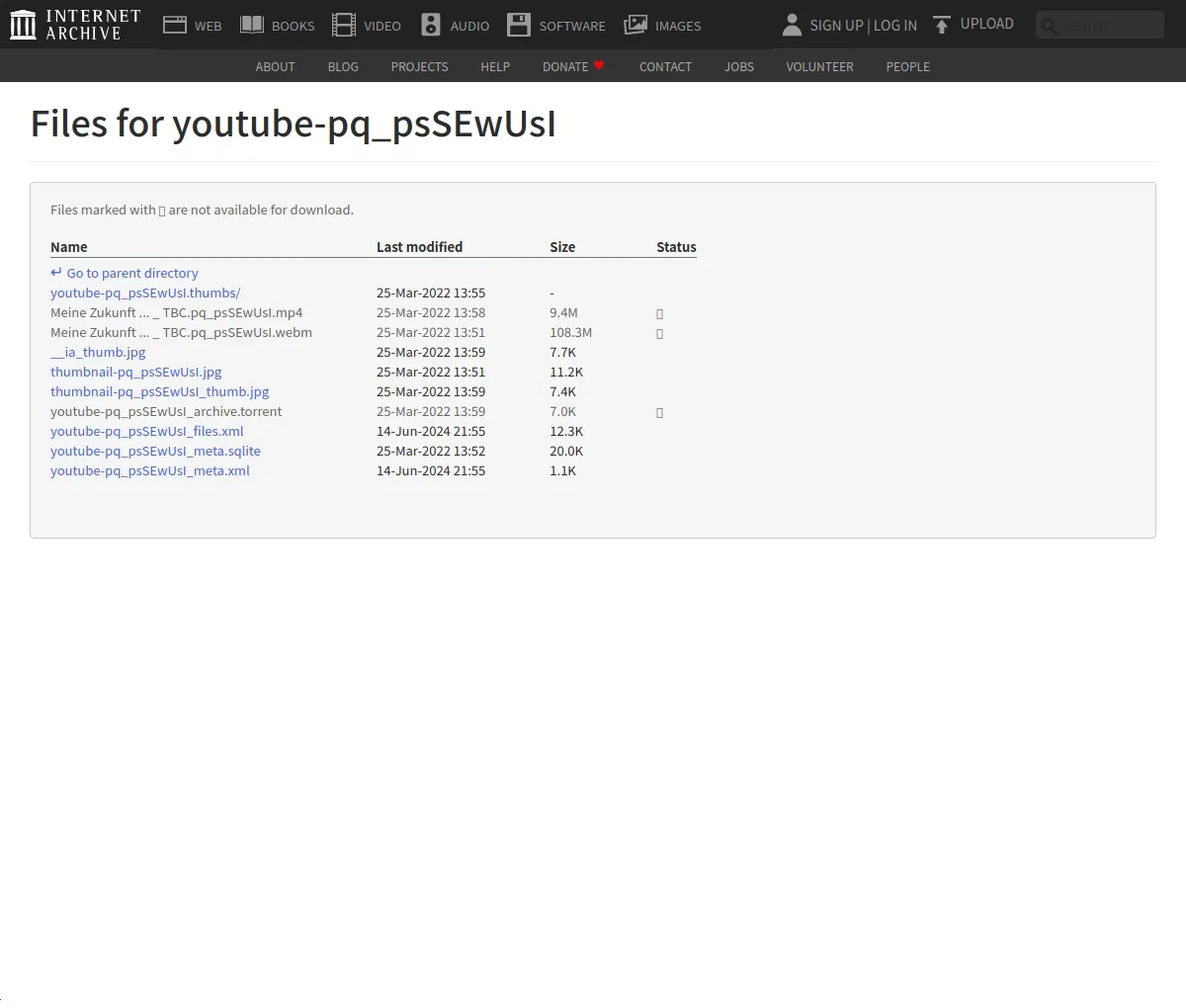Screen dimensions: 1186x1008
Task: Click the 25-Mar-2022 13:52 date
Action: point(431,451)
